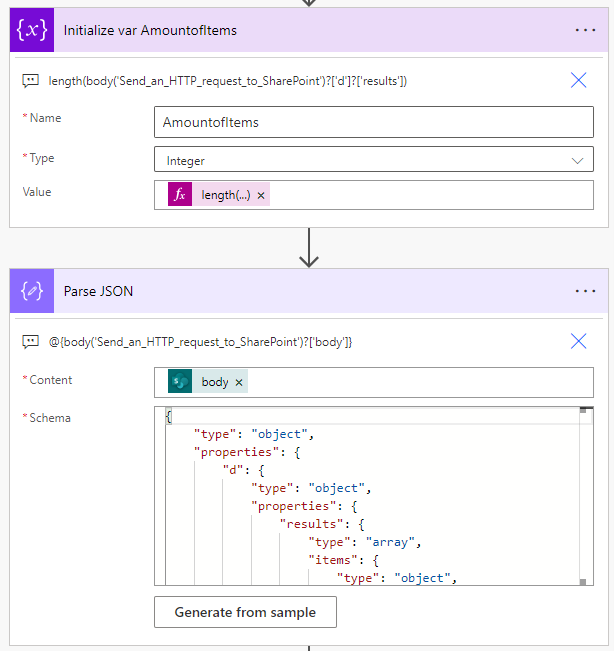Click the Parse JSON action icon
This screenshot has width=614, height=651.
tap(32, 291)
